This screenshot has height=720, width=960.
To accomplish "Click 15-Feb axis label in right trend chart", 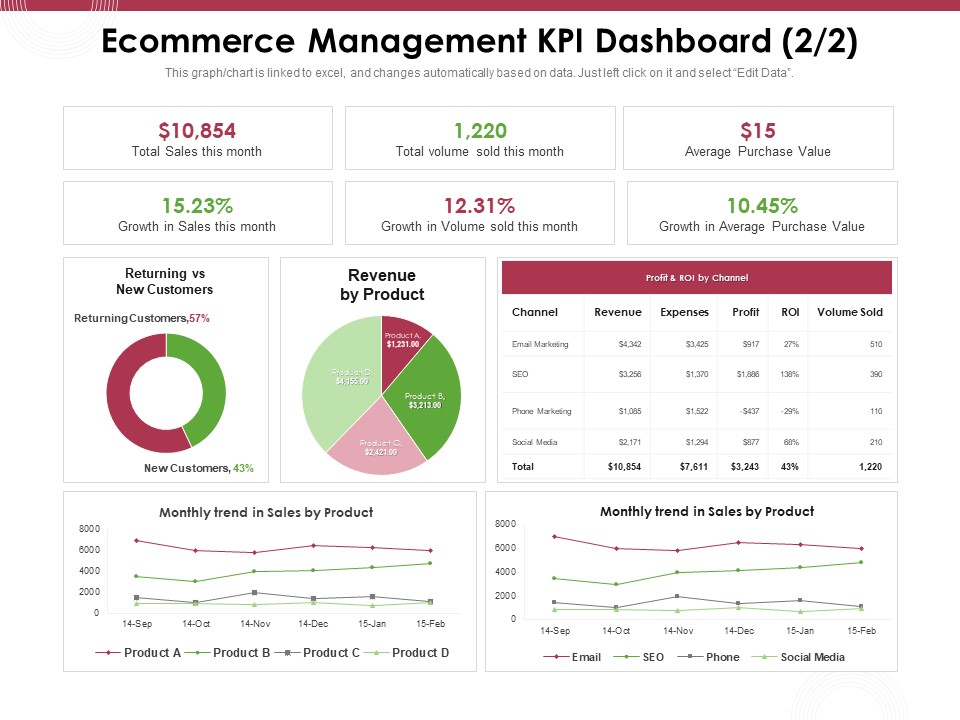I will [861, 631].
